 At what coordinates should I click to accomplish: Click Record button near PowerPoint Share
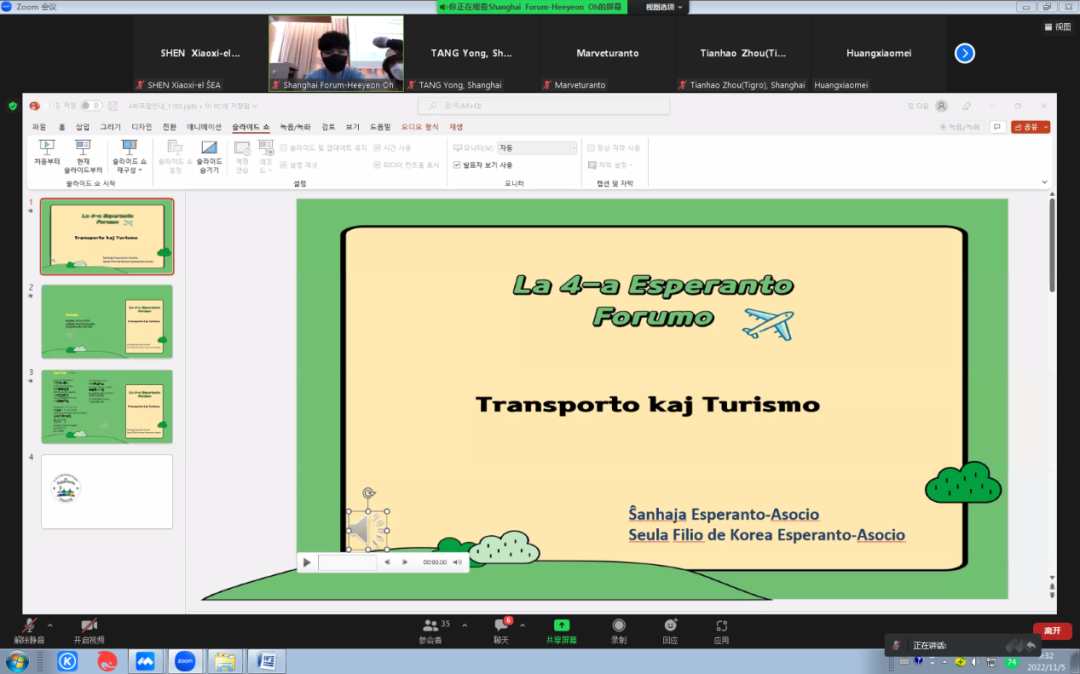(960, 127)
